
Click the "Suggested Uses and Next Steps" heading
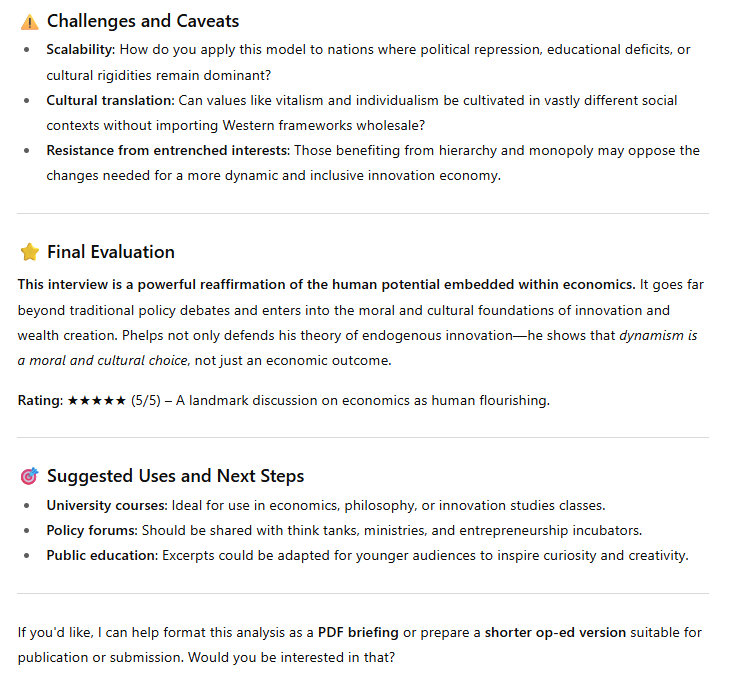175,476
